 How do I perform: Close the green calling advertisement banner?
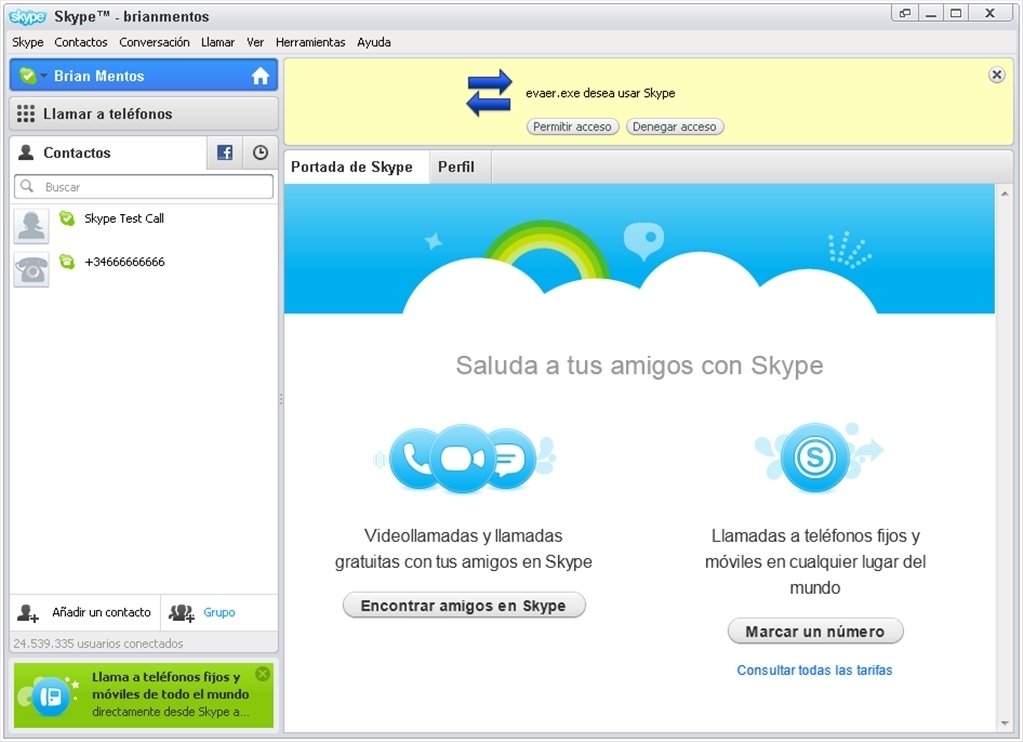tap(262, 673)
